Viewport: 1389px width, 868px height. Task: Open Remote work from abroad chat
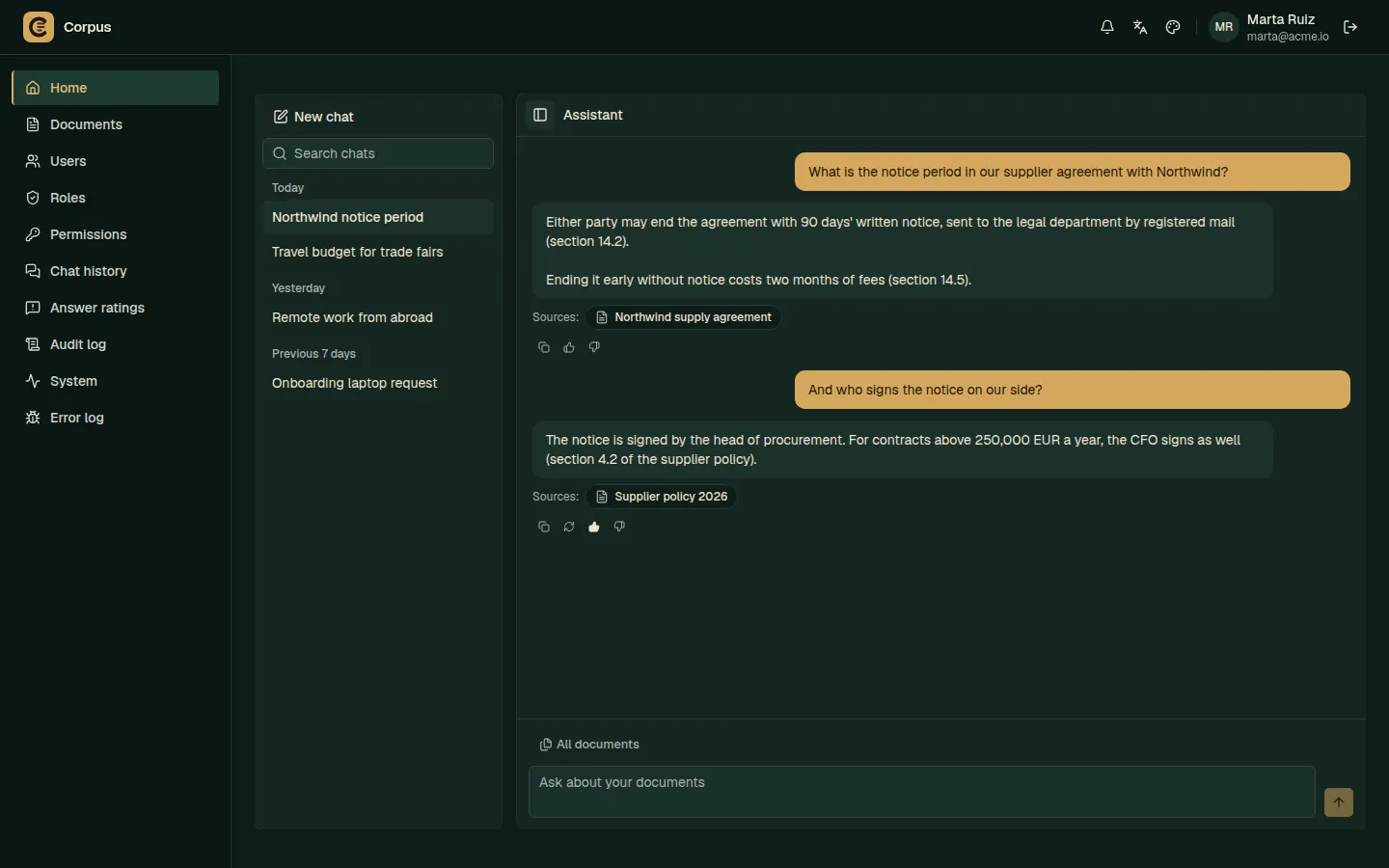[378, 317]
